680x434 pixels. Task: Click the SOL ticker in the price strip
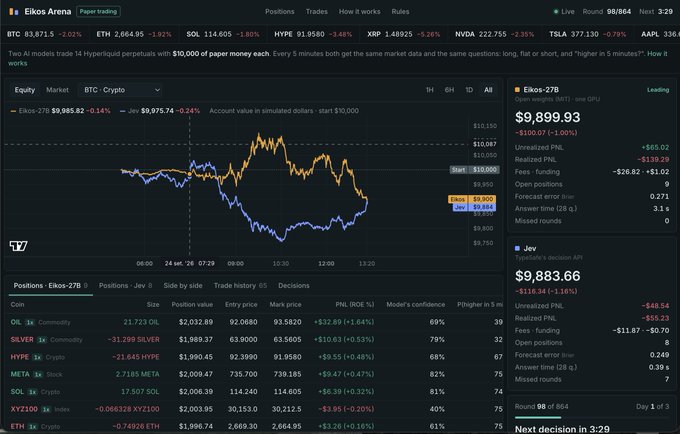(x=223, y=34)
